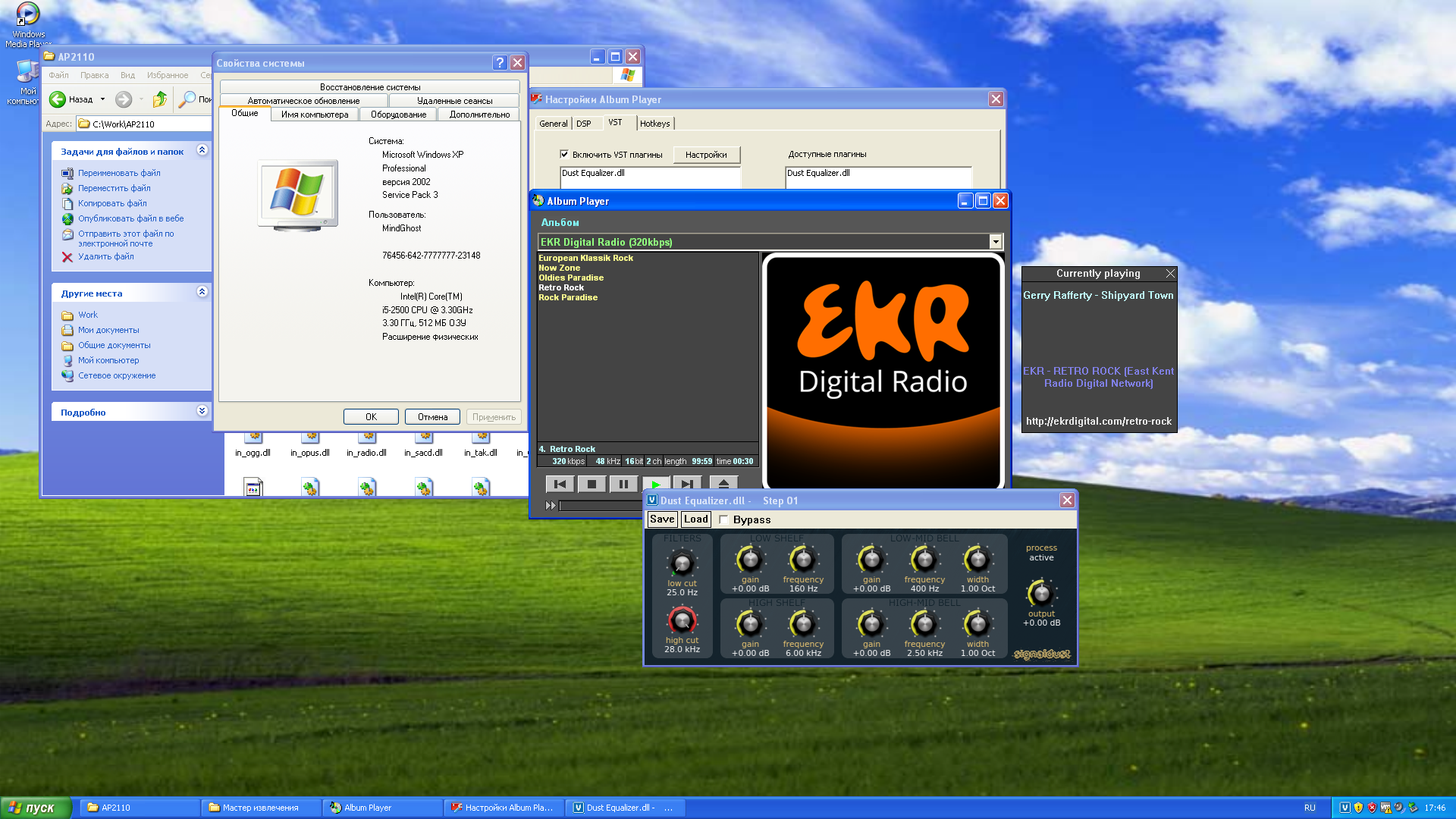Open the Мои документы link

(x=108, y=330)
